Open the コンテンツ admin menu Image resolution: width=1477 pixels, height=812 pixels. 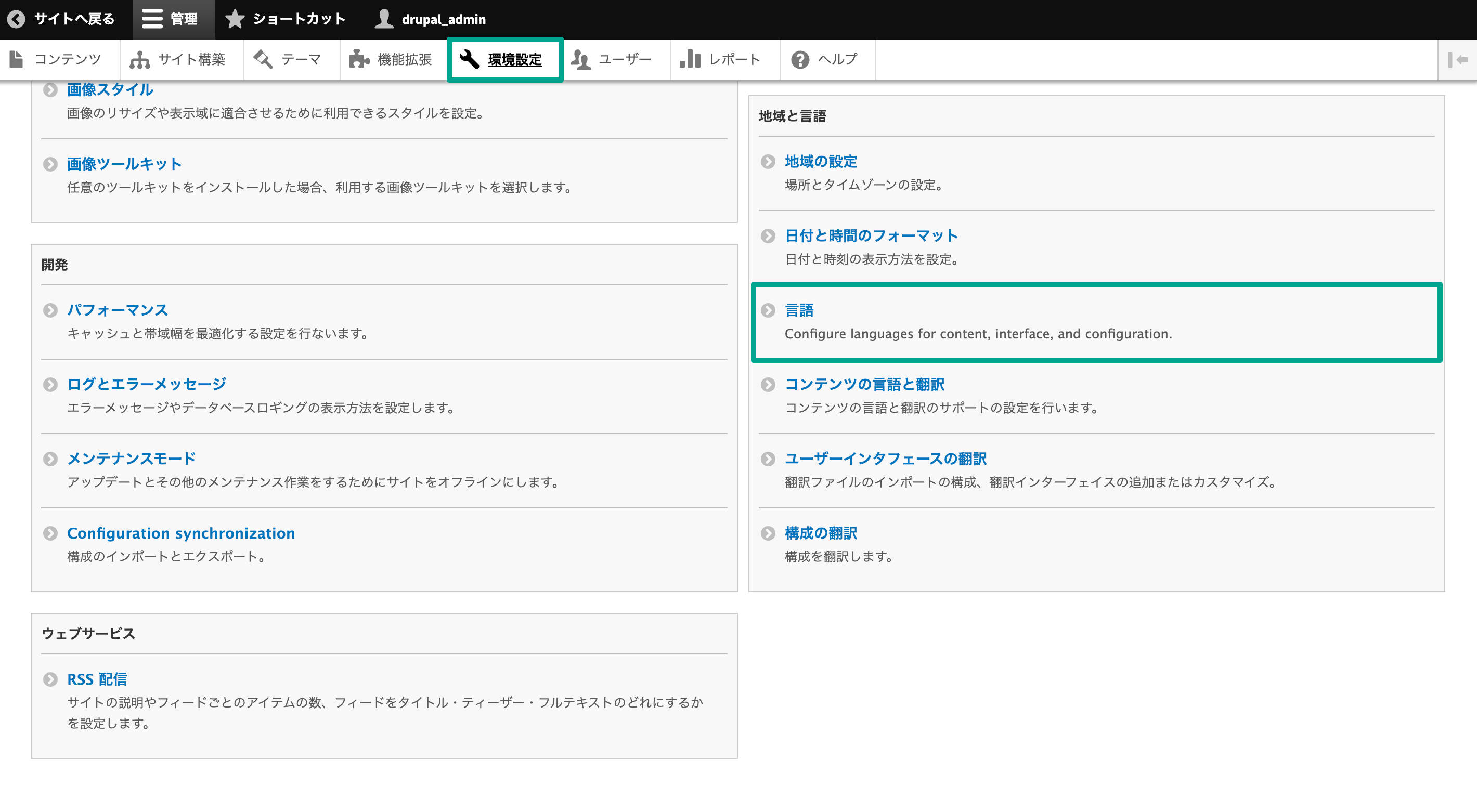(x=60, y=60)
